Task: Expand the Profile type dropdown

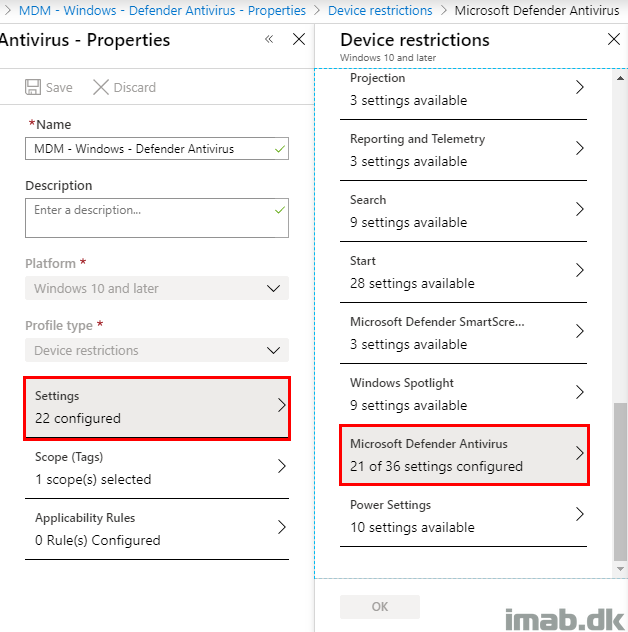Action: [x=157, y=350]
